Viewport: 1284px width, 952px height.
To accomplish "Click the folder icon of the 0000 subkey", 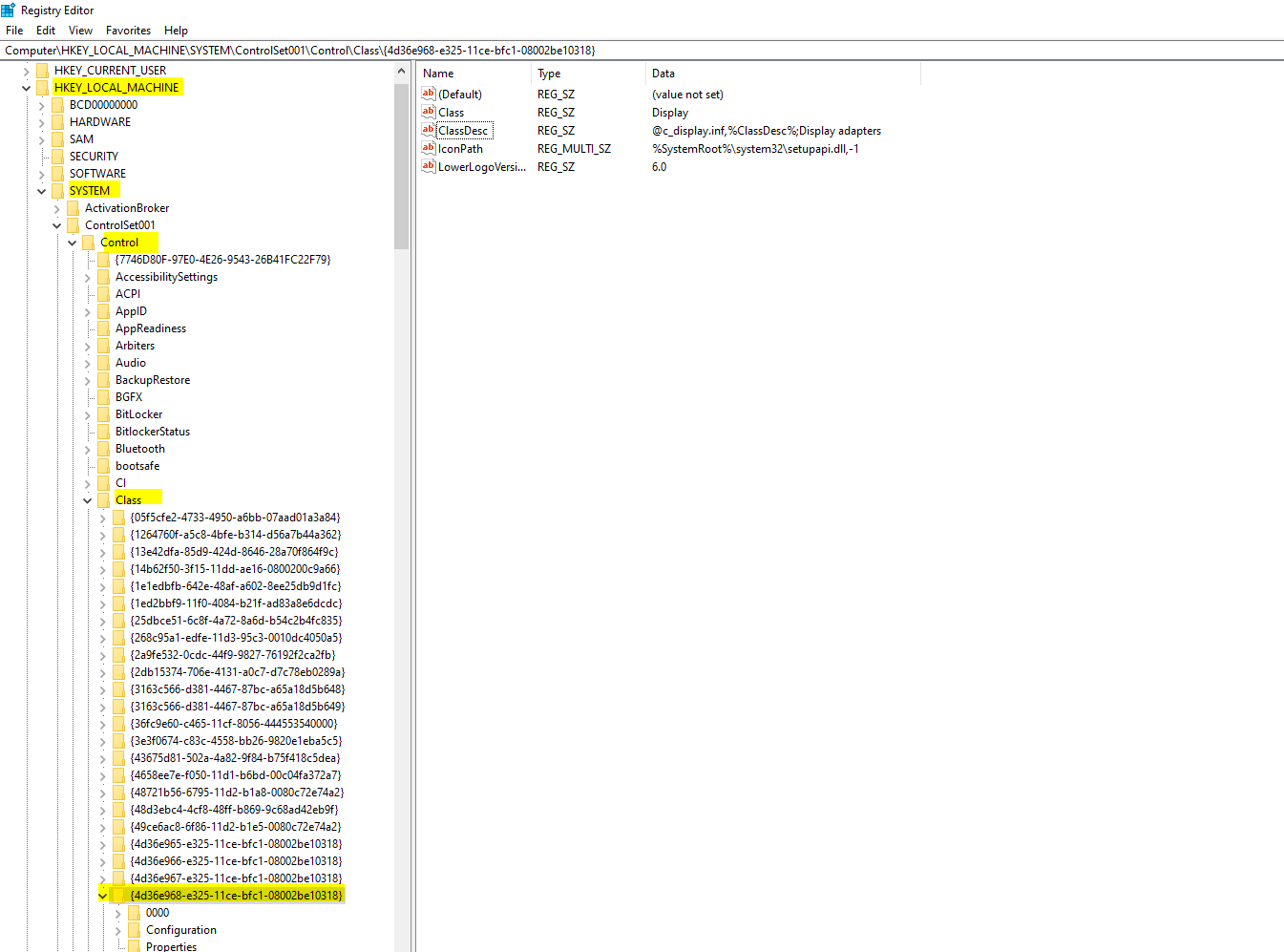I will click(134, 912).
